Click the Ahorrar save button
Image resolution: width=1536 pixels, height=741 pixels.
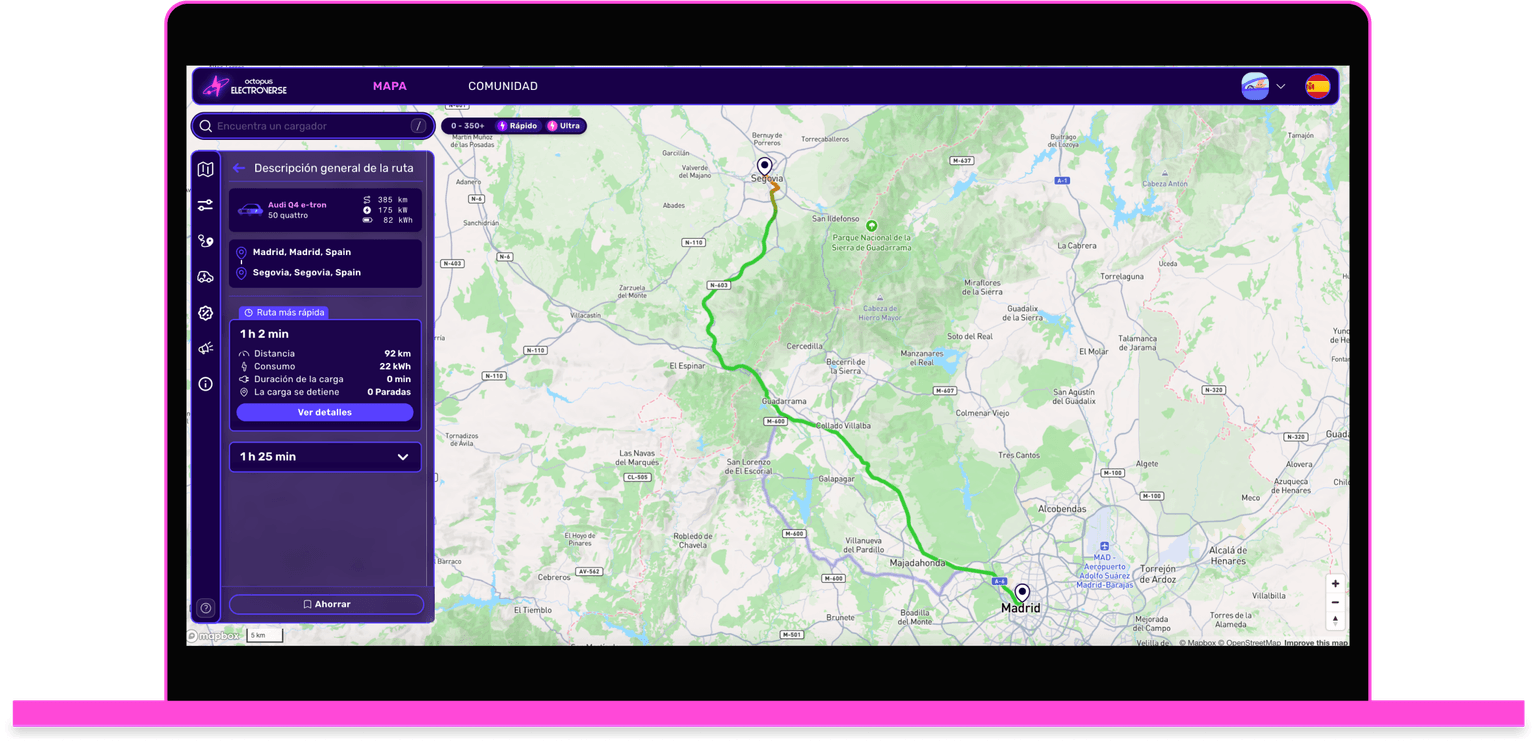[325, 603]
